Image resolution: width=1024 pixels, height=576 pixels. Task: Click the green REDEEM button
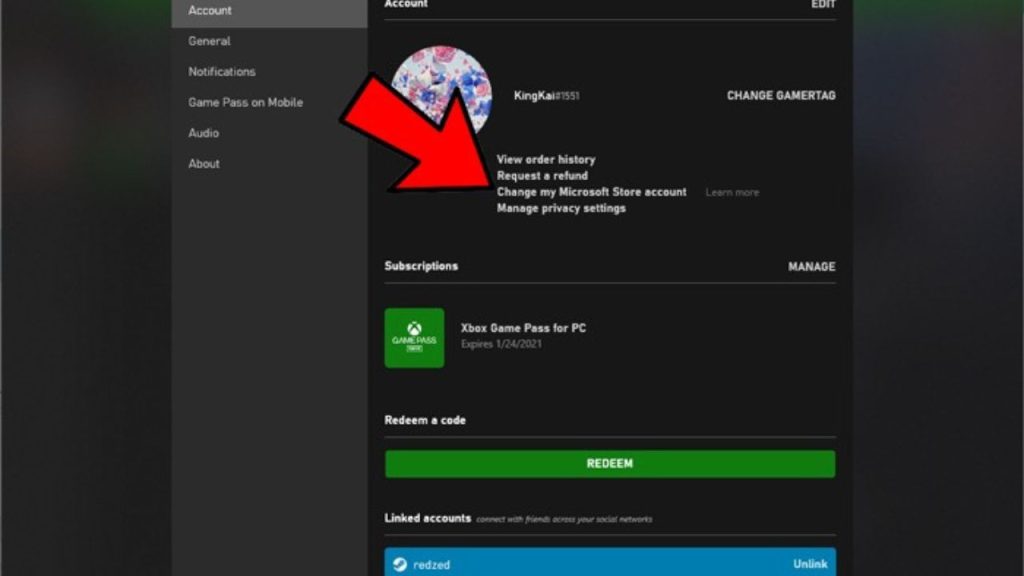pyautogui.click(x=610, y=464)
